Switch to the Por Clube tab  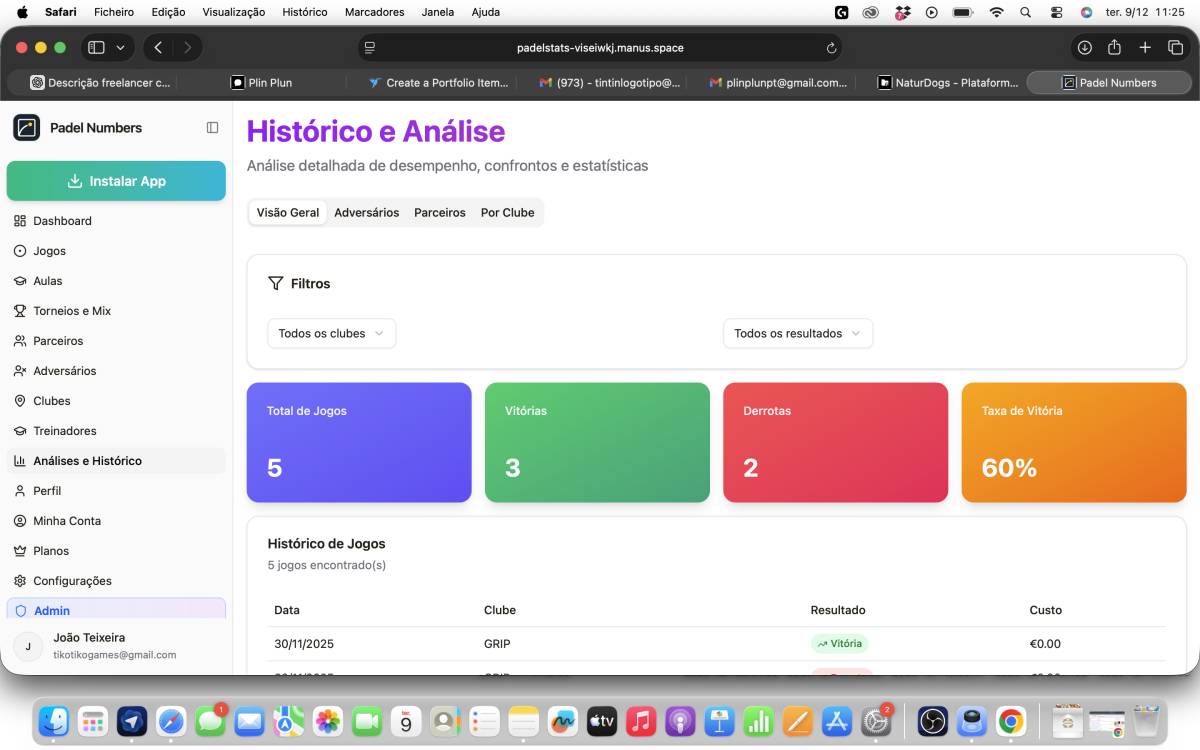[x=508, y=213]
